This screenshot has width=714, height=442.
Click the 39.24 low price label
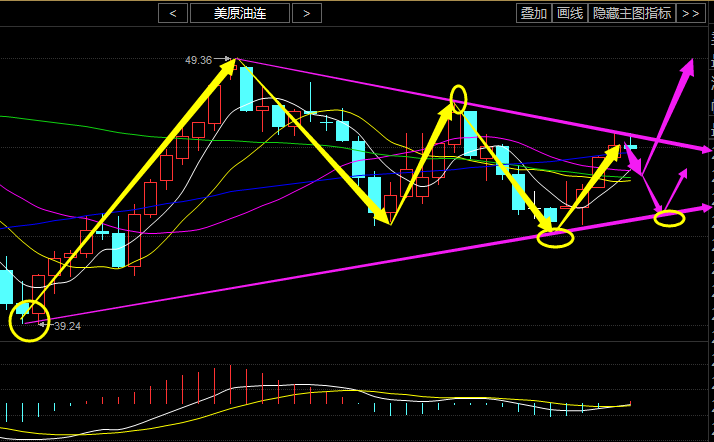pos(66,326)
